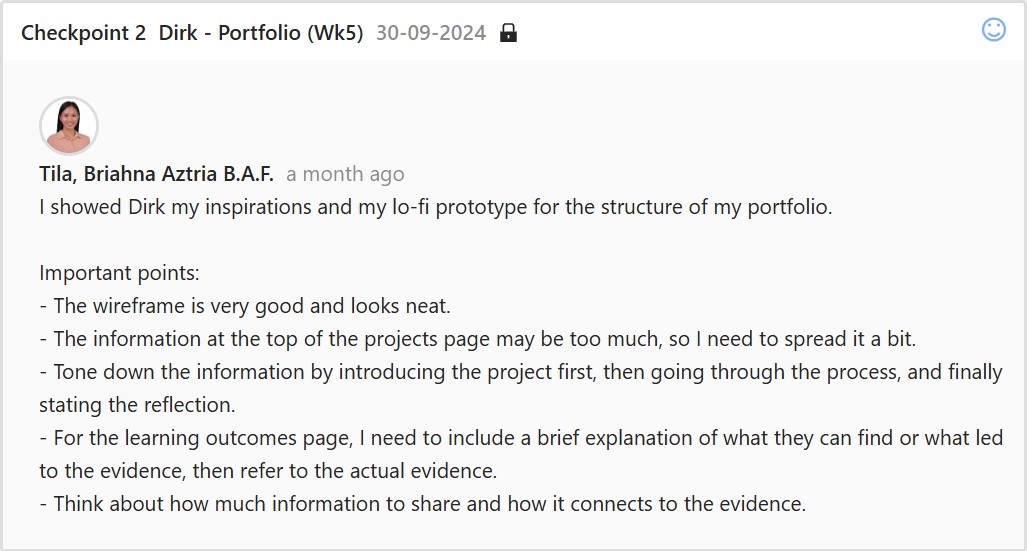Click the bullet about the projects page information
Screen dimensions: 1027x551
click(x=478, y=339)
